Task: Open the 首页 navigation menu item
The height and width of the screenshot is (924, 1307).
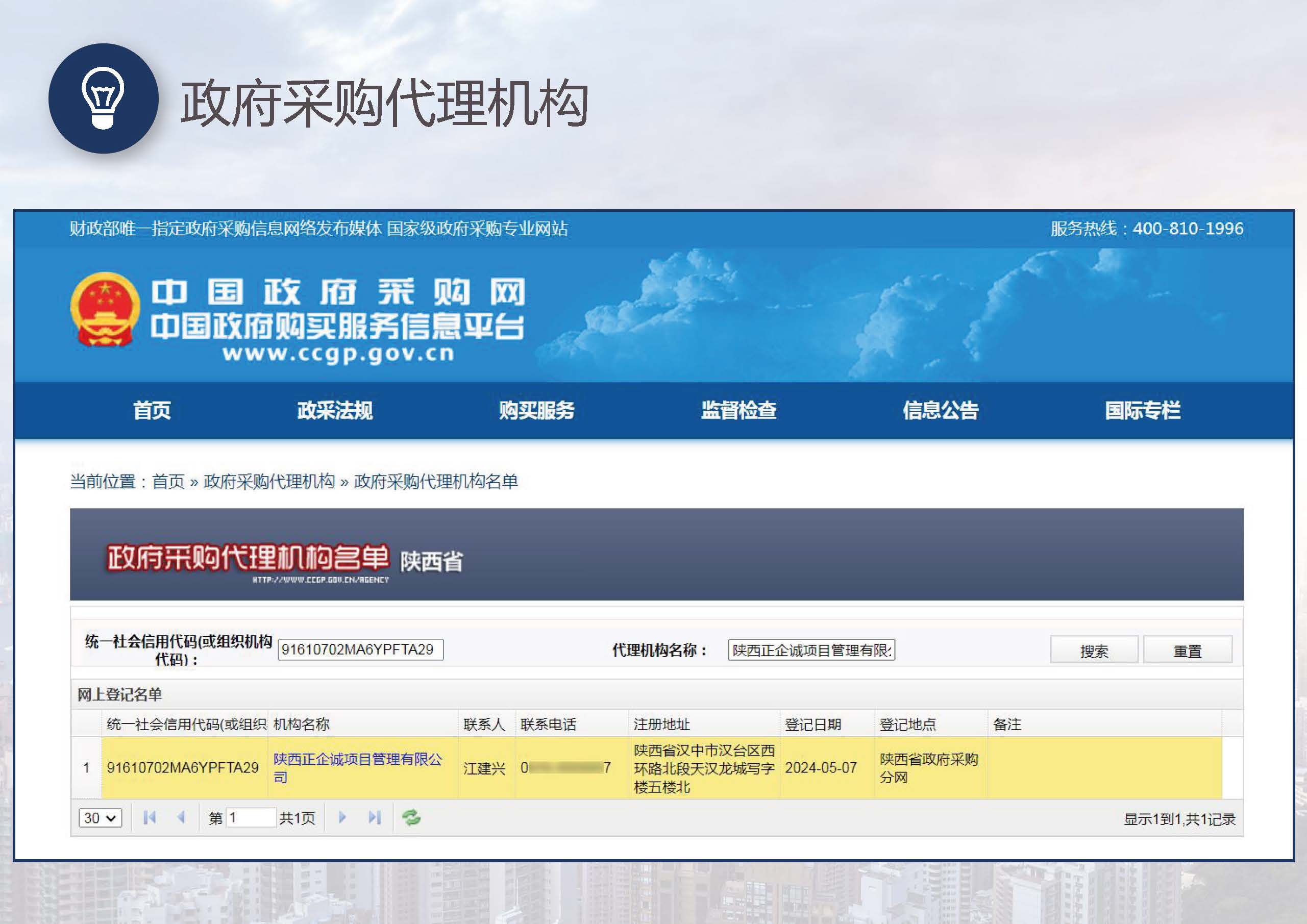Action: pos(152,410)
